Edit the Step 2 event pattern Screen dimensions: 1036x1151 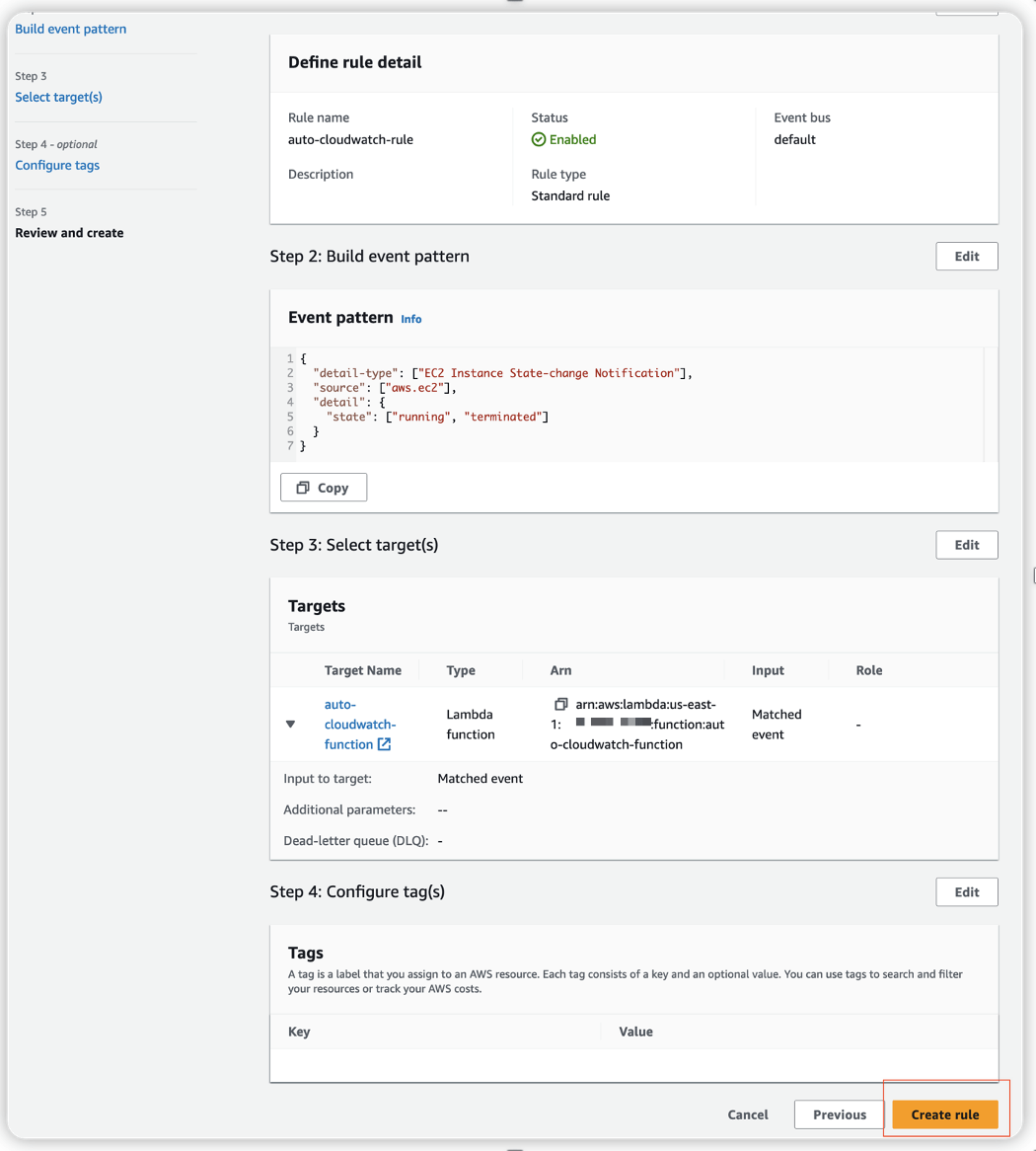tap(965, 256)
